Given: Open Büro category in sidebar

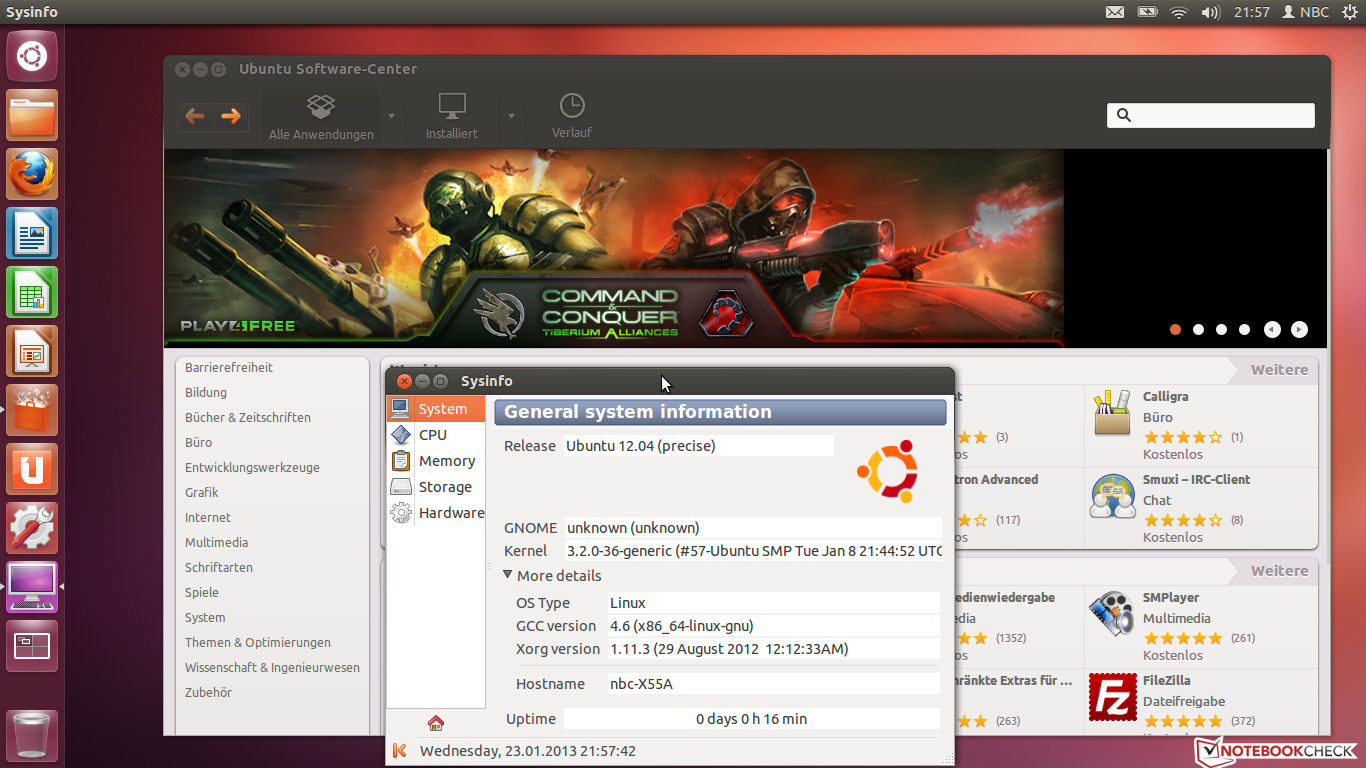Looking at the screenshot, I should (x=198, y=442).
